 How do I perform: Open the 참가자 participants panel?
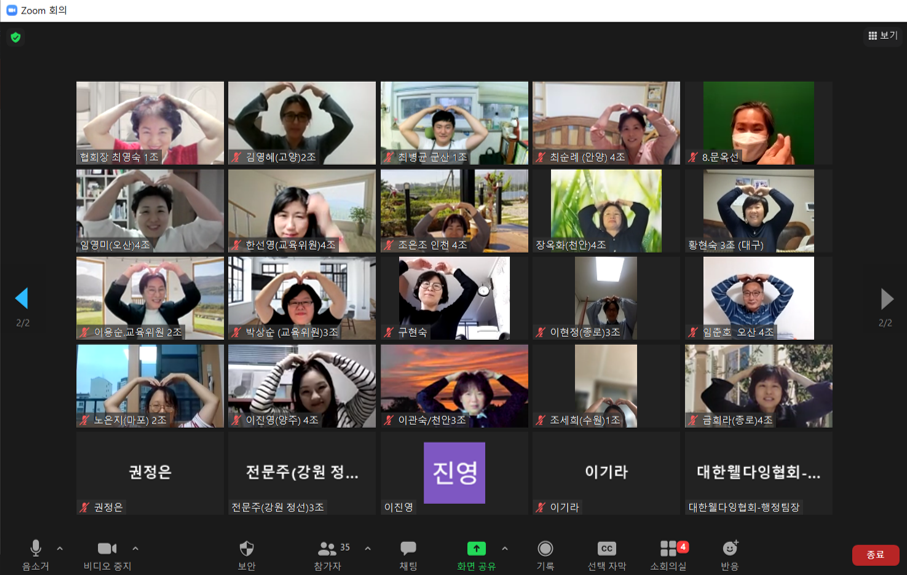[x=327, y=549]
